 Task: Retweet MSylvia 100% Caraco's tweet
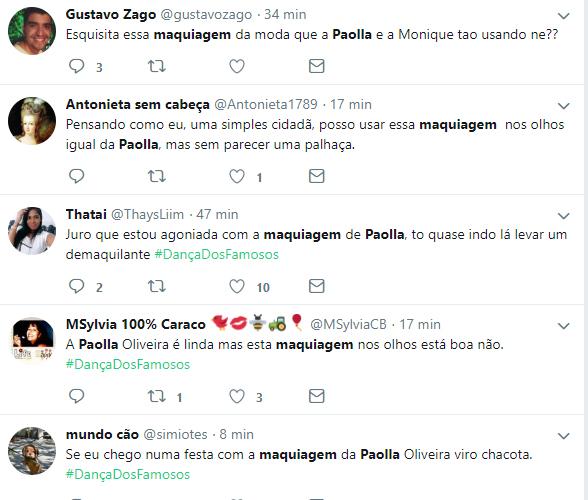(156, 396)
